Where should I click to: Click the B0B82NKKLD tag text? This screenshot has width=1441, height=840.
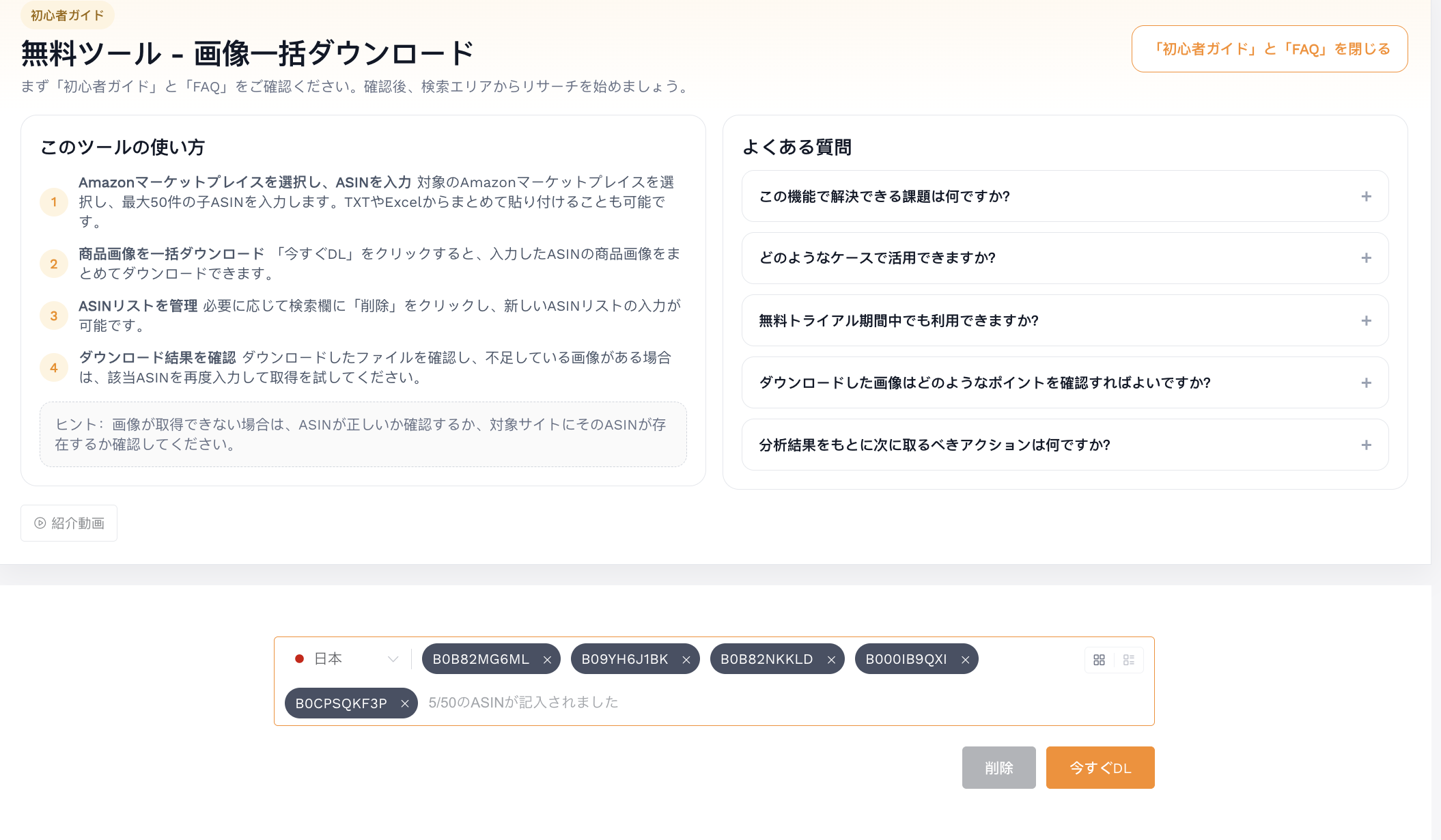(x=766, y=659)
